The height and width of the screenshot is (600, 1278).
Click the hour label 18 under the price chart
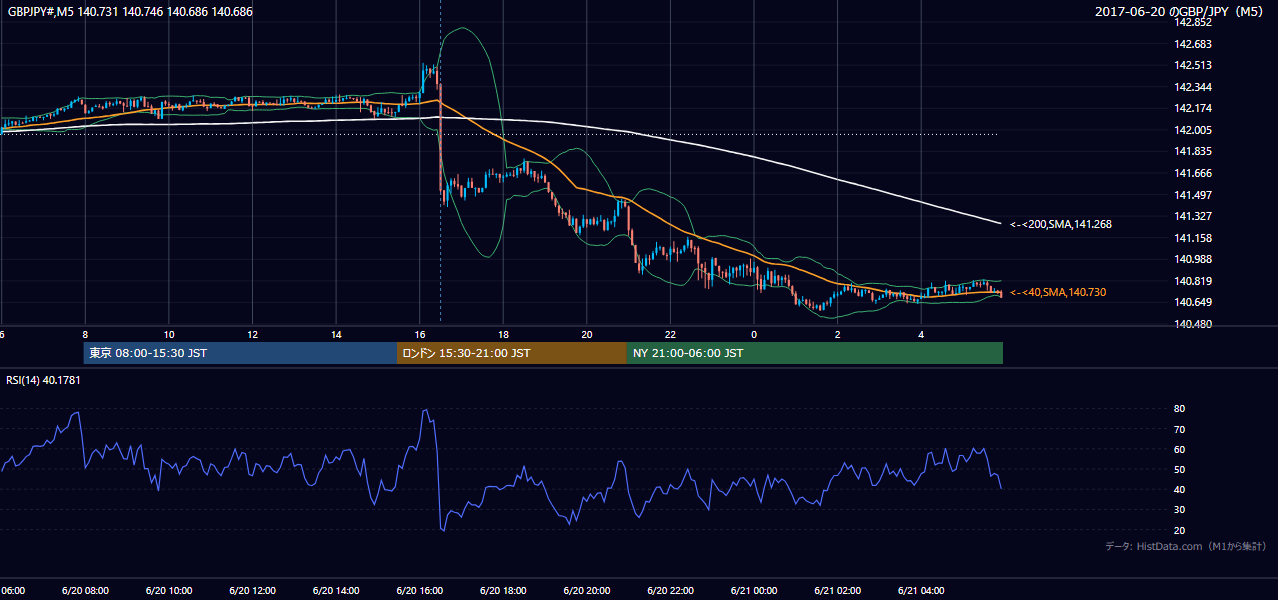tap(503, 334)
